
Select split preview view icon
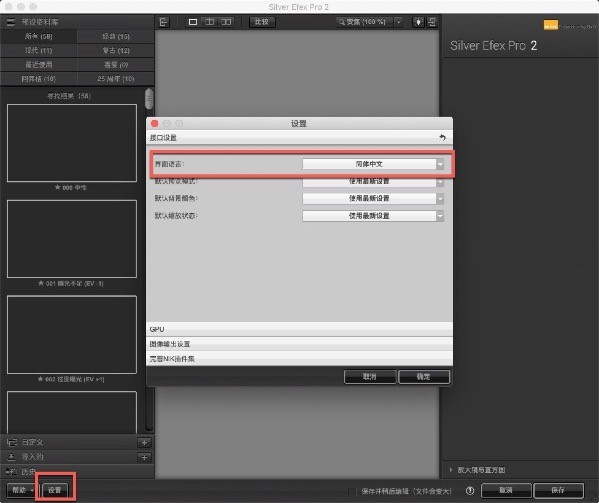tap(210, 22)
